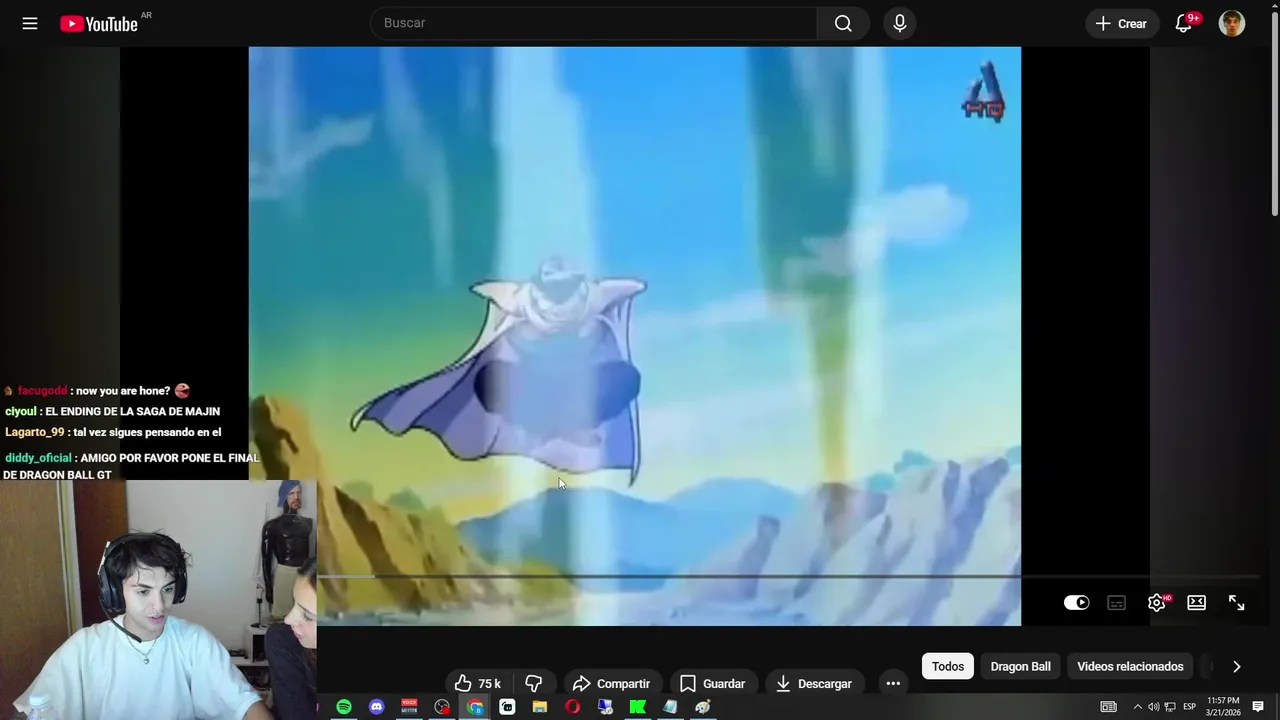Open the account avatar menu
Image resolution: width=1280 pixels, height=720 pixels.
pyautogui.click(x=1232, y=23)
